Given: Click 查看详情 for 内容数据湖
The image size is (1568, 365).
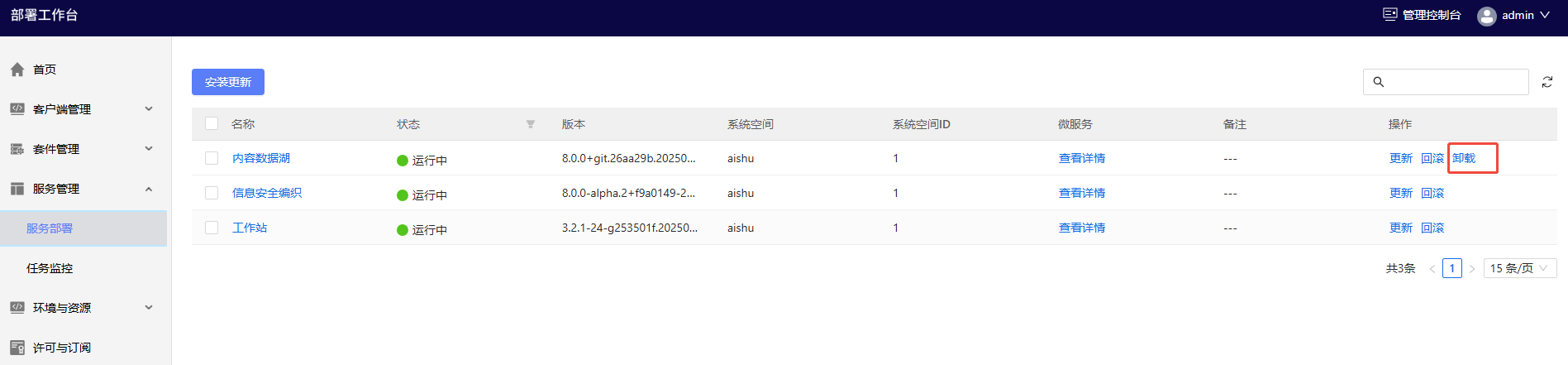Looking at the screenshot, I should pos(1082,158).
